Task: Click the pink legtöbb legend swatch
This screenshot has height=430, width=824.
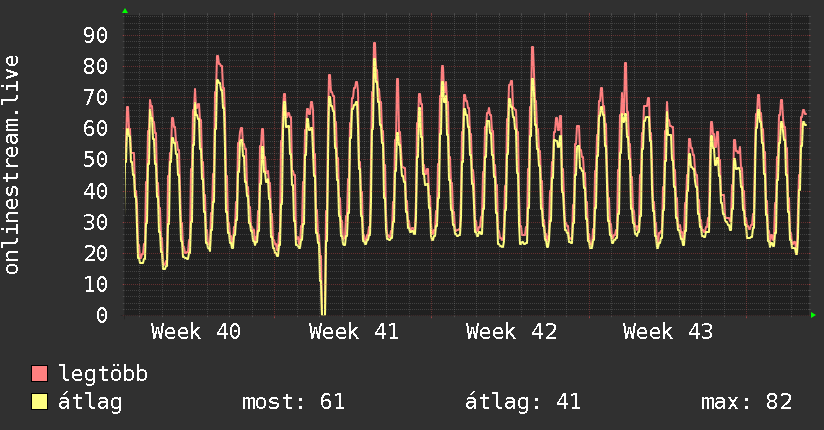Action: tap(39, 373)
